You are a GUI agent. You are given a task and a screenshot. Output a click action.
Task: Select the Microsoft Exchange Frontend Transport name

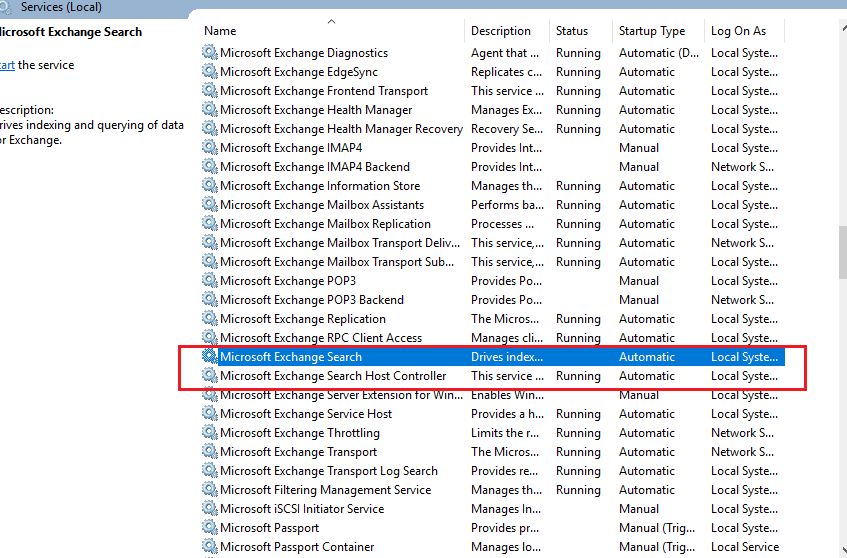(x=324, y=91)
